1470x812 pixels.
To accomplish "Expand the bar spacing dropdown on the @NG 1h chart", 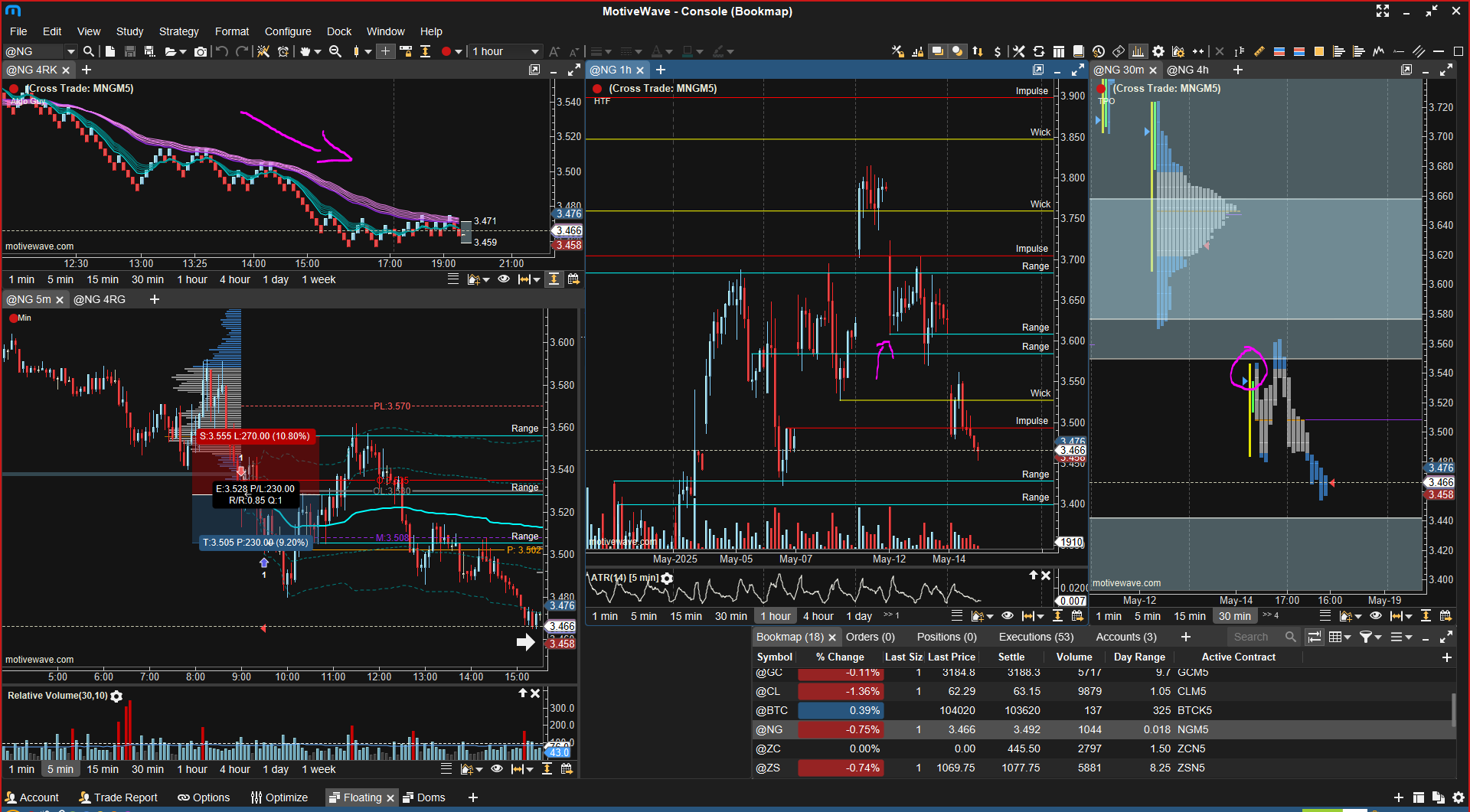I will point(1040,617).
